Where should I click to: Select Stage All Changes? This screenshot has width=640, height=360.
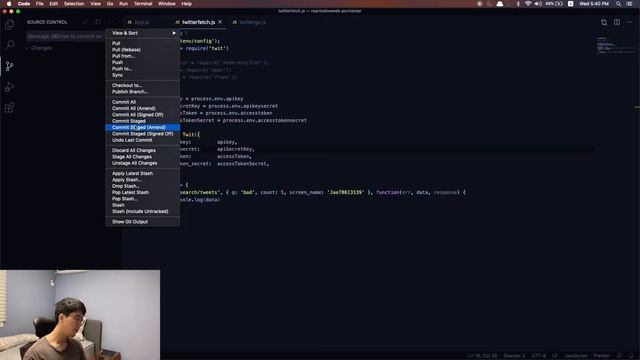point(142,157)
